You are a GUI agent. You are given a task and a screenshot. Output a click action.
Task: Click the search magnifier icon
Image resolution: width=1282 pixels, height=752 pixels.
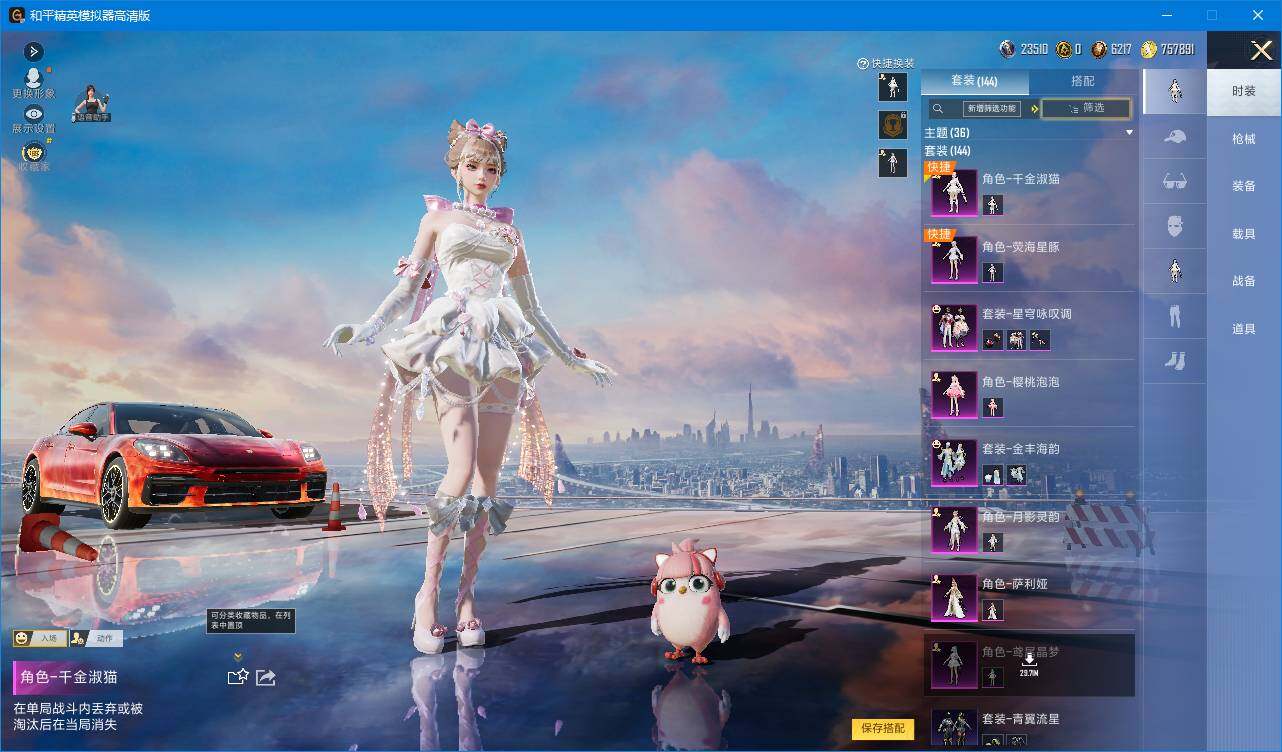point(938,109)
